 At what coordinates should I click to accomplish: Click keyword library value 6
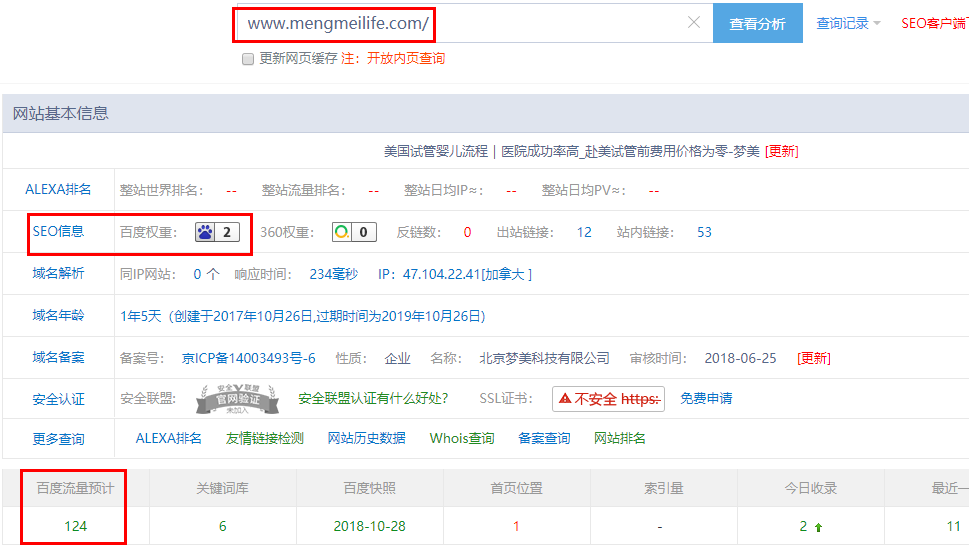coord(222,526)
